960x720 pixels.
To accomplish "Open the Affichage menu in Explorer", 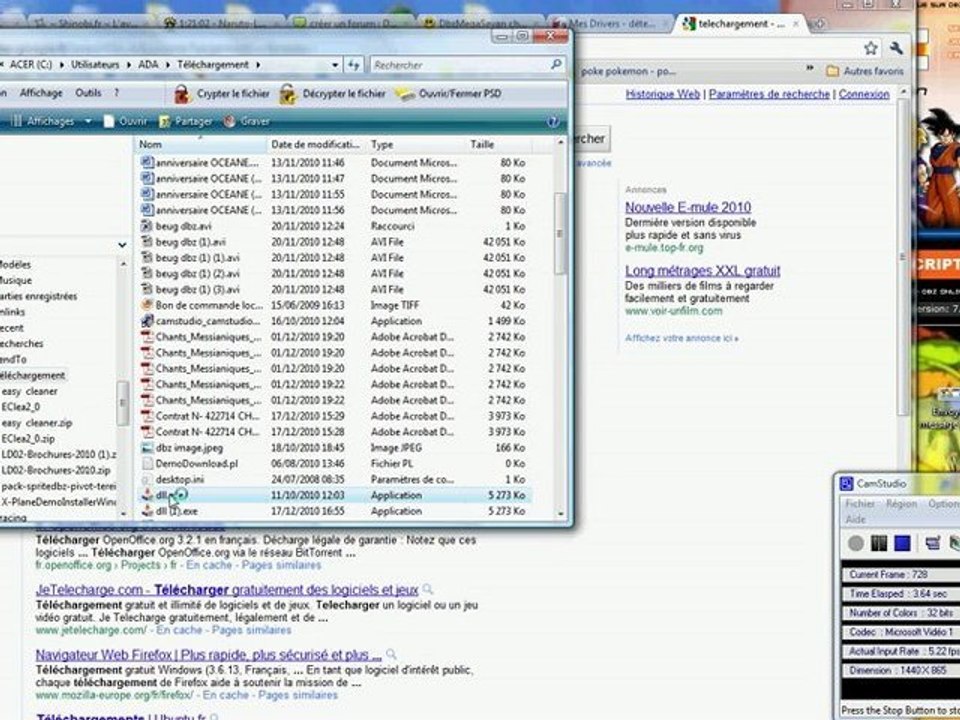I will 41,93.
